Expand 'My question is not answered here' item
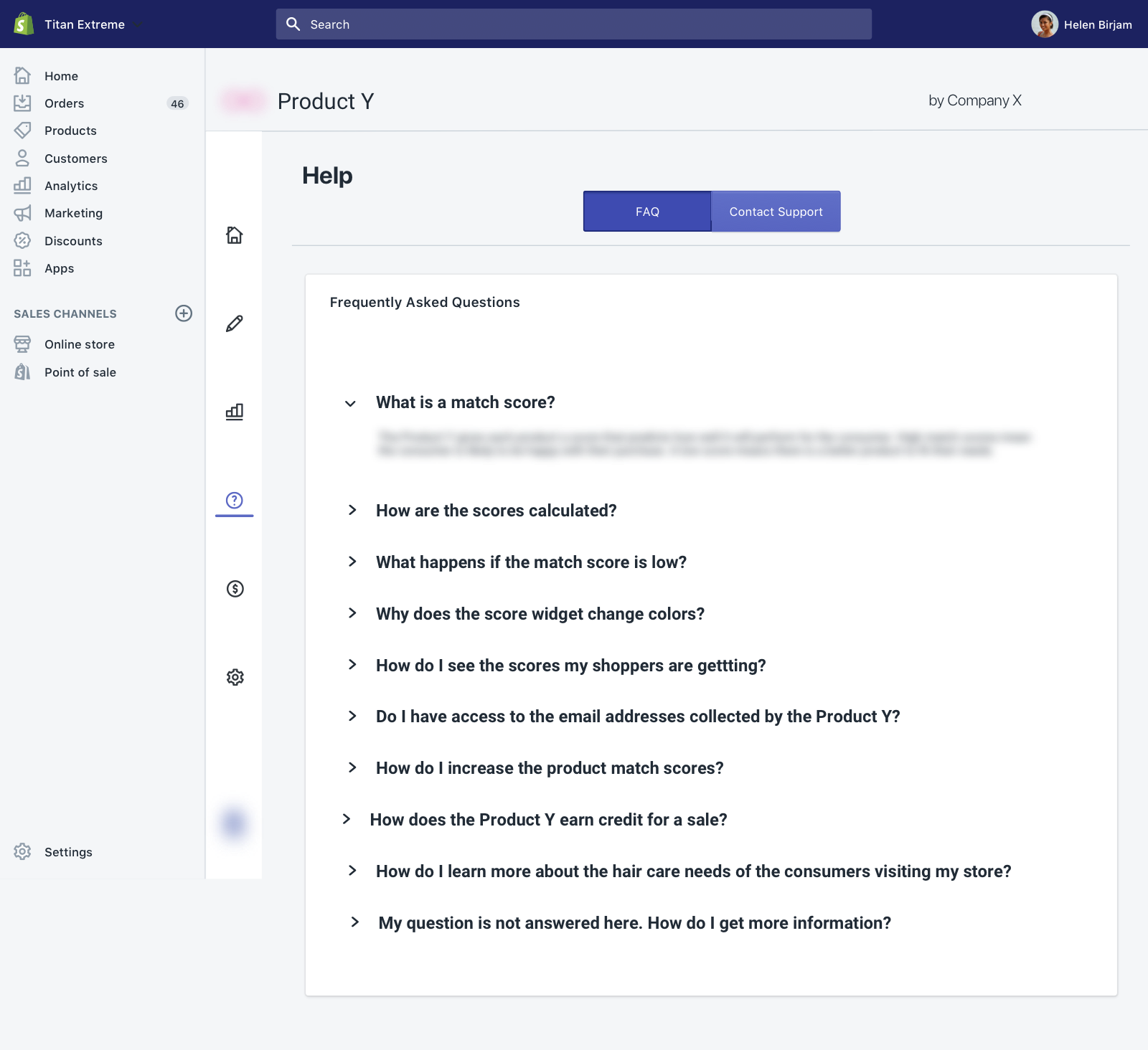This screenshot has height=1050, width=1148. tap(355, 922)
